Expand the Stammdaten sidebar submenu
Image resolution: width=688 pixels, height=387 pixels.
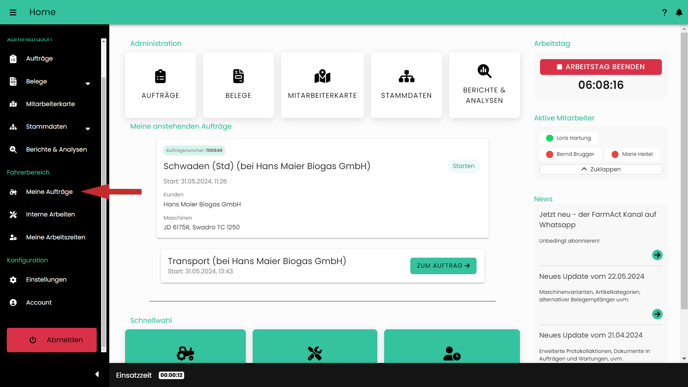(88, 129)
